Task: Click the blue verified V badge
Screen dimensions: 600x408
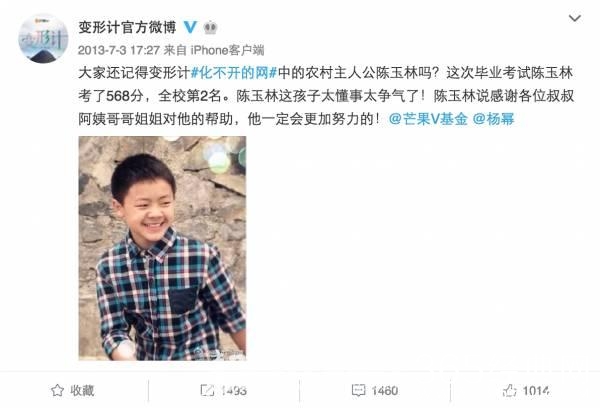Action: tap(190, 27)
